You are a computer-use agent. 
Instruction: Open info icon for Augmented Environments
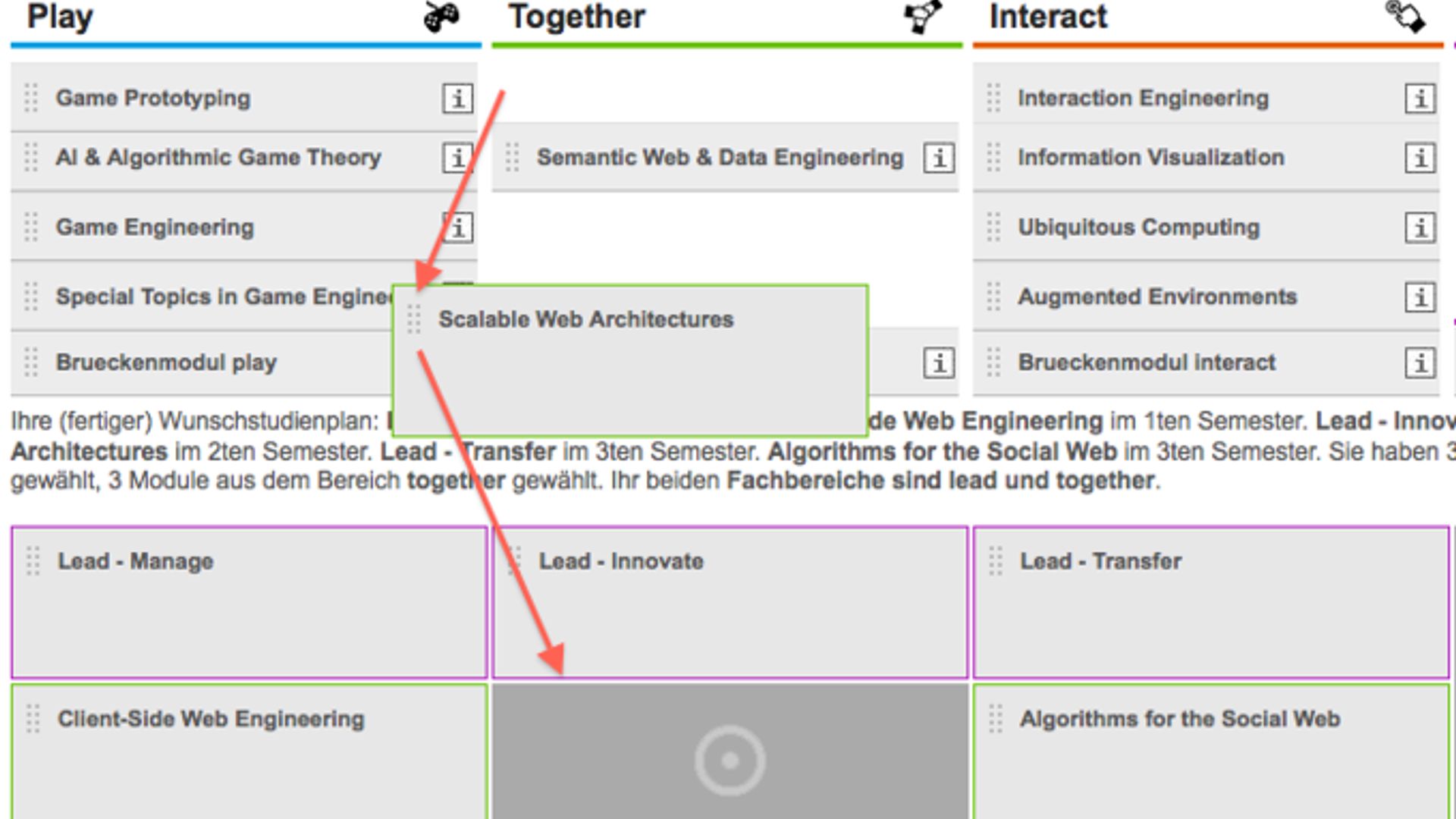(x=1420, y=297)
